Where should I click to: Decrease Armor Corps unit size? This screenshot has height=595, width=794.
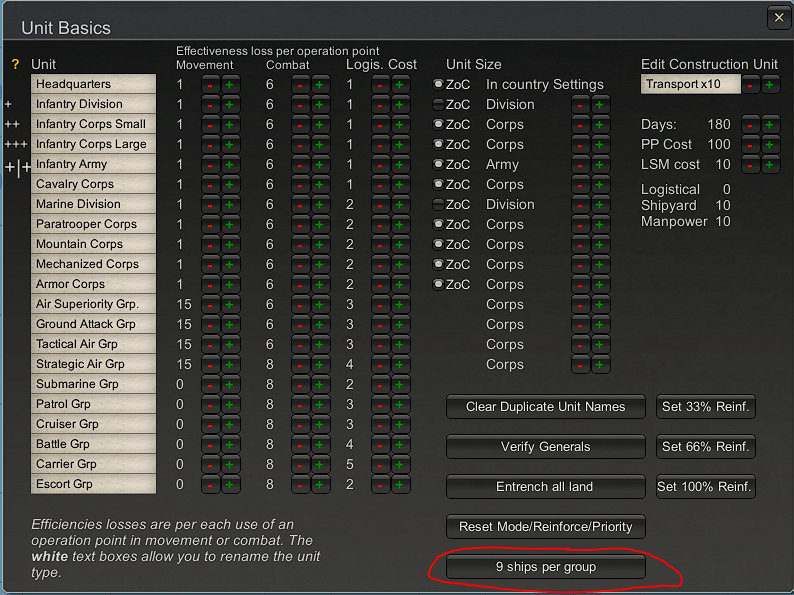point(580,285)
